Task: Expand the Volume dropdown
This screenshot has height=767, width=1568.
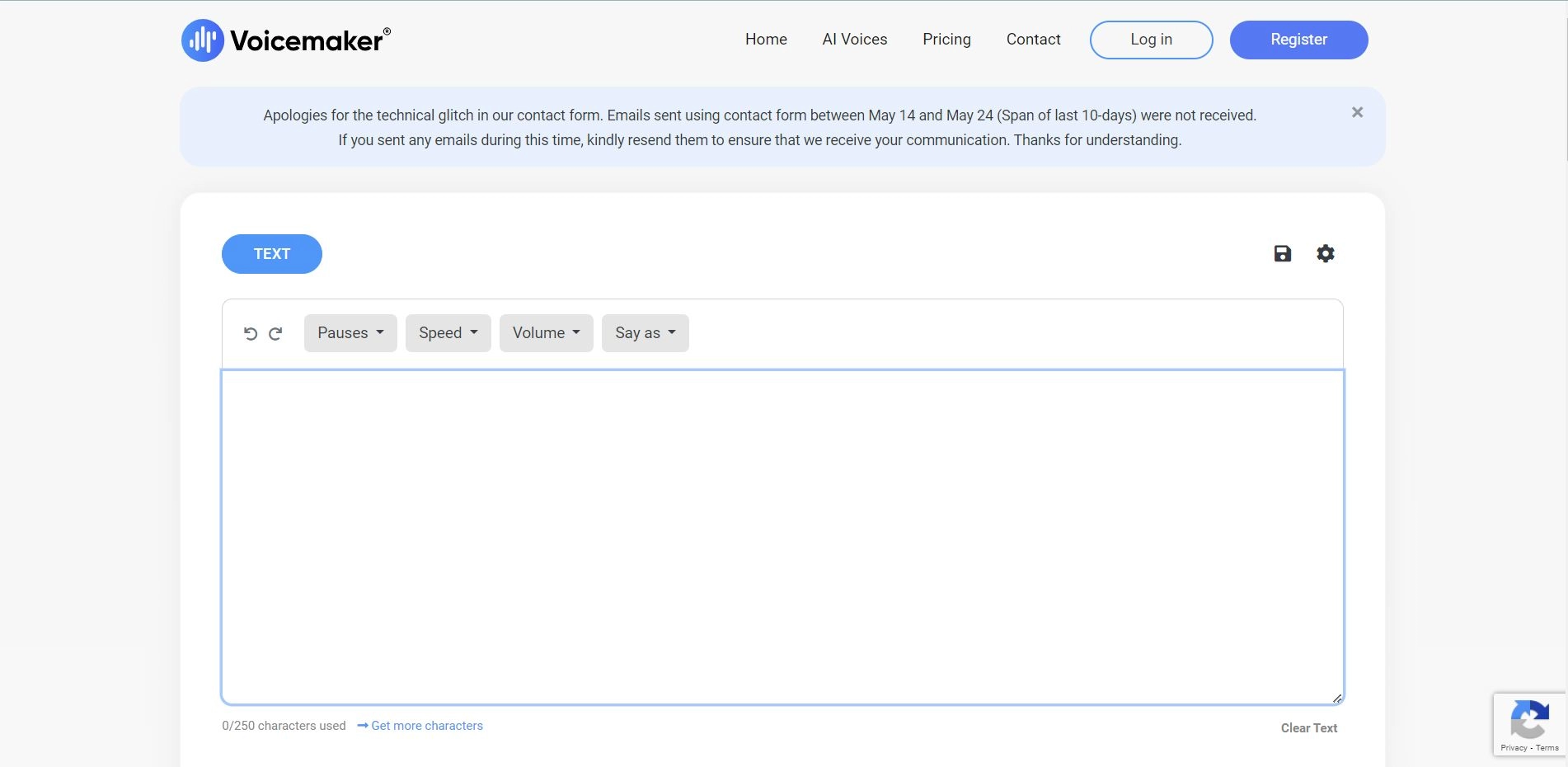Action: [x=546, y=333]
